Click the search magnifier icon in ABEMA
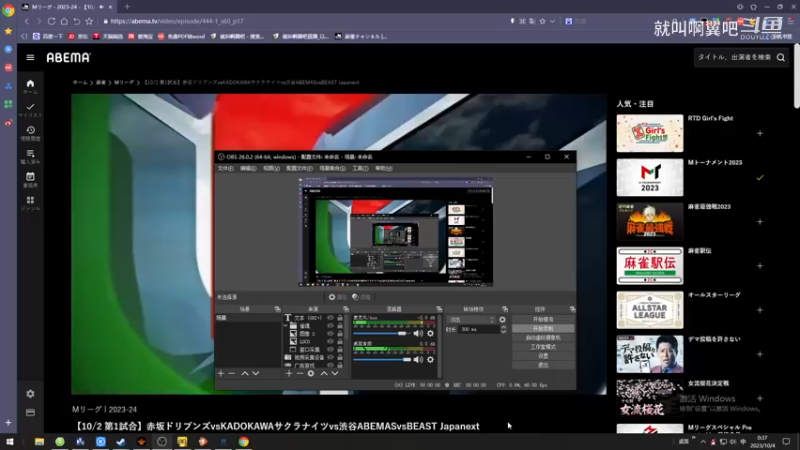This screenshot has height=450, width=800. click(x=781, y=58)
